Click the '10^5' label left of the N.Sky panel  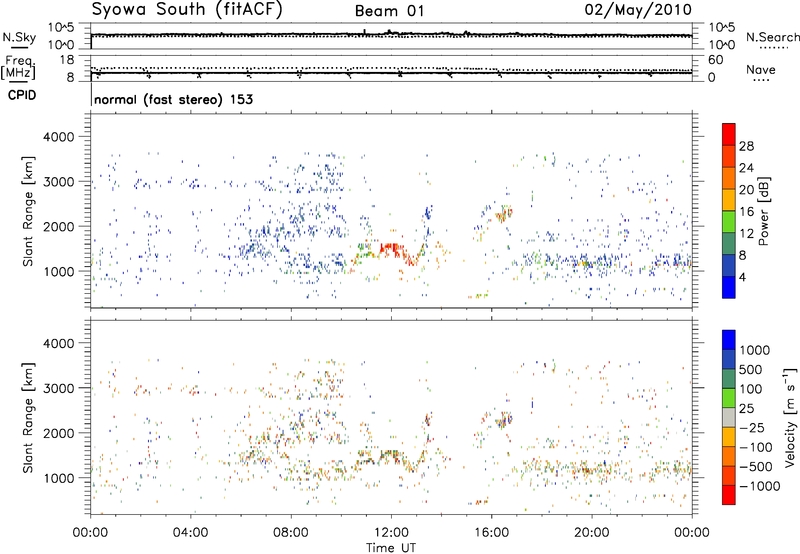pyautogui.click(x=61, y=27)
